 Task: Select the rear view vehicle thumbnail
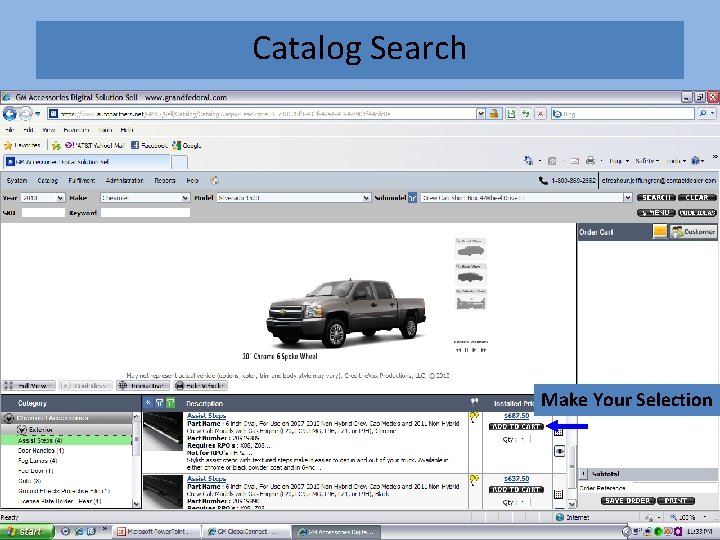coord(471,274)
